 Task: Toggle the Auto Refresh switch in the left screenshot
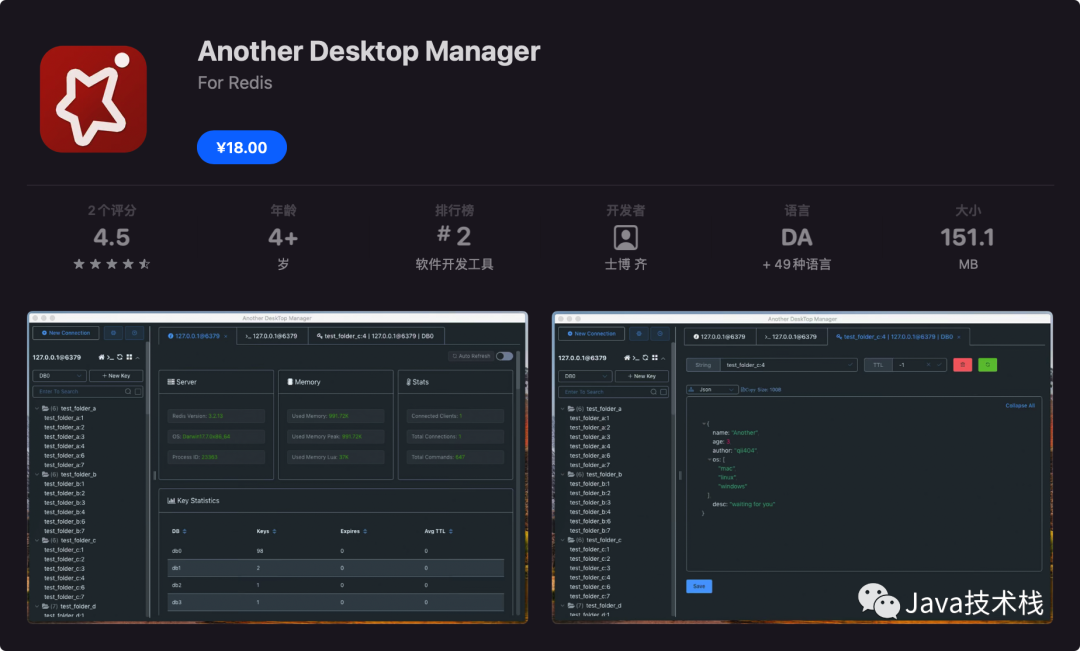pos(504,356)
